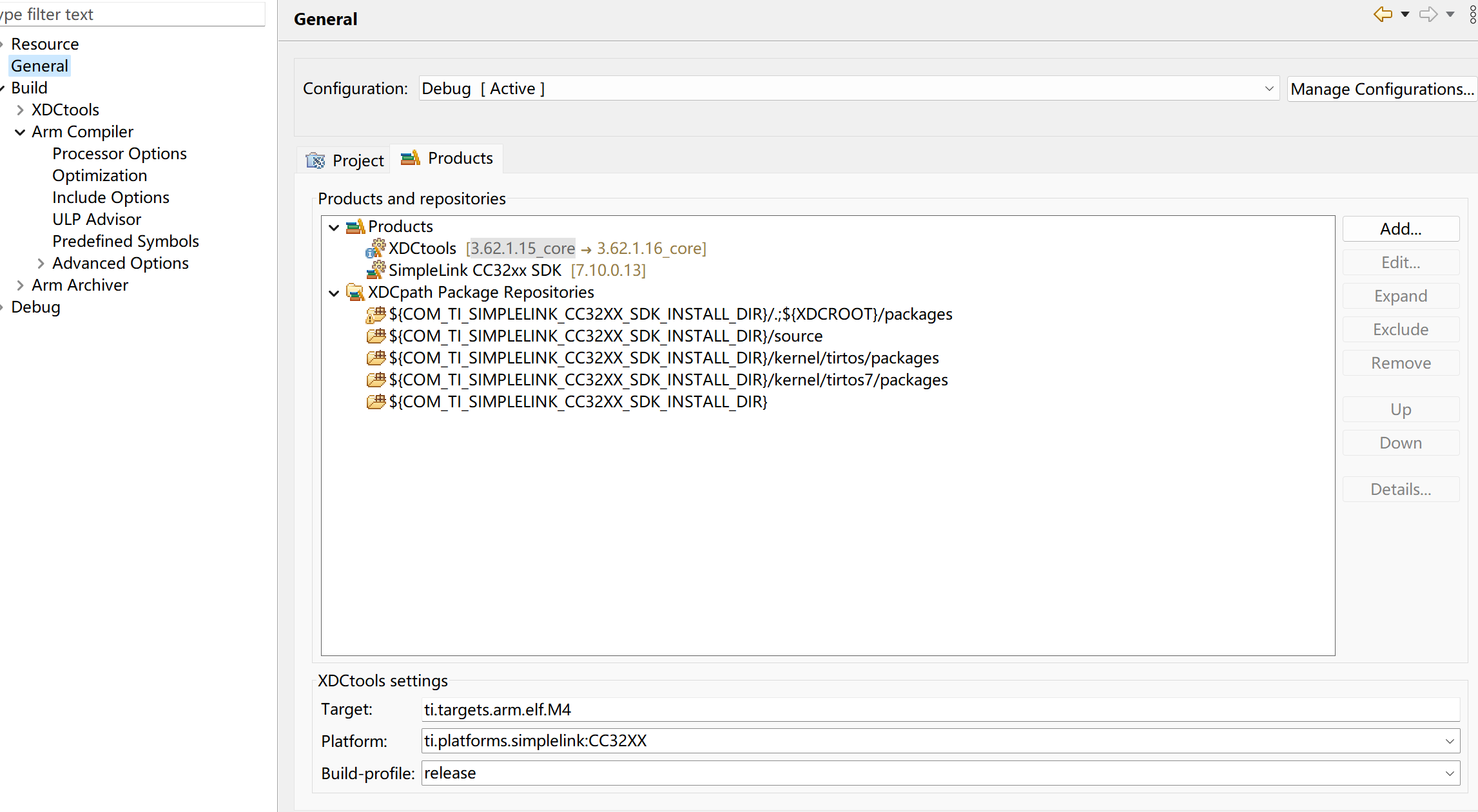The height and width of the screenshot is (812, 1478).
Task: Open the Build-profile dropdown arrow
Action: pos(1449,773)
